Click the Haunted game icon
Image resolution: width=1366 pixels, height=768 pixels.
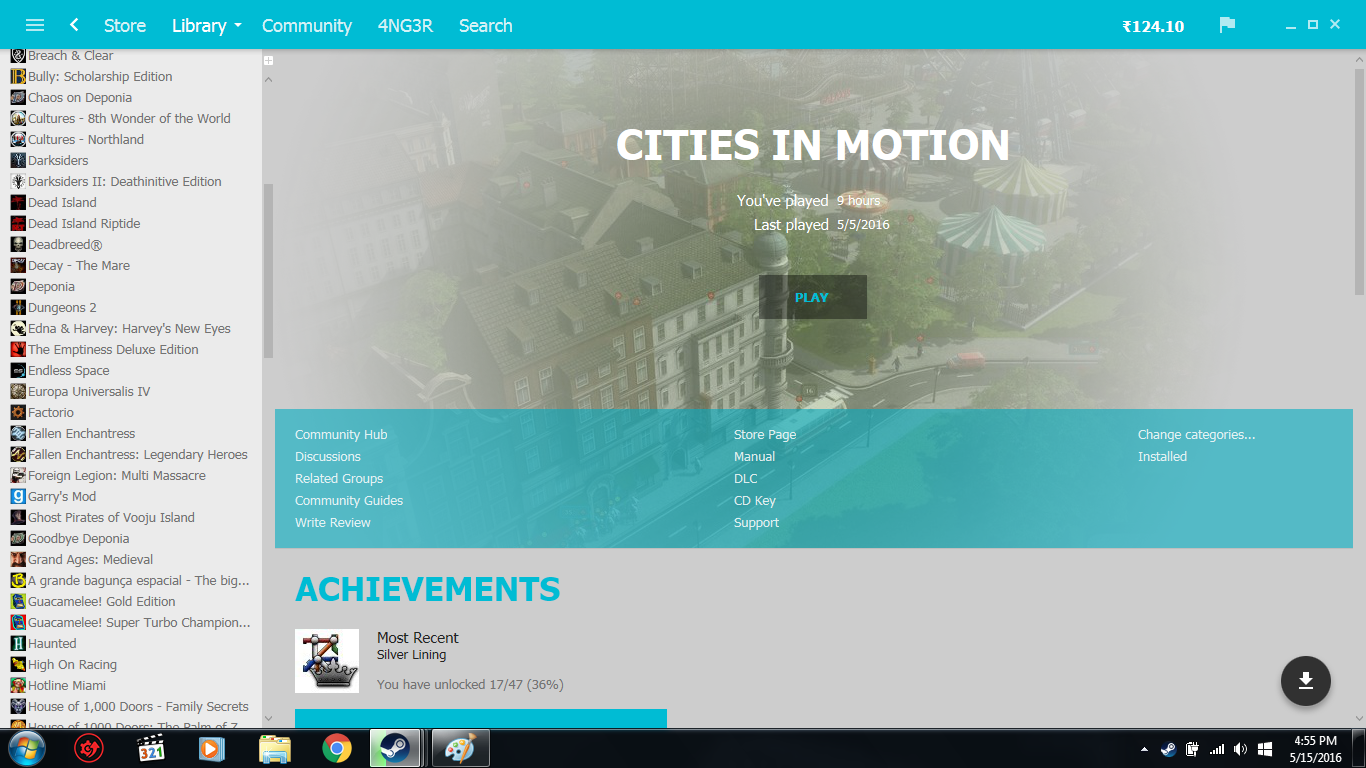tap(18, 644)
